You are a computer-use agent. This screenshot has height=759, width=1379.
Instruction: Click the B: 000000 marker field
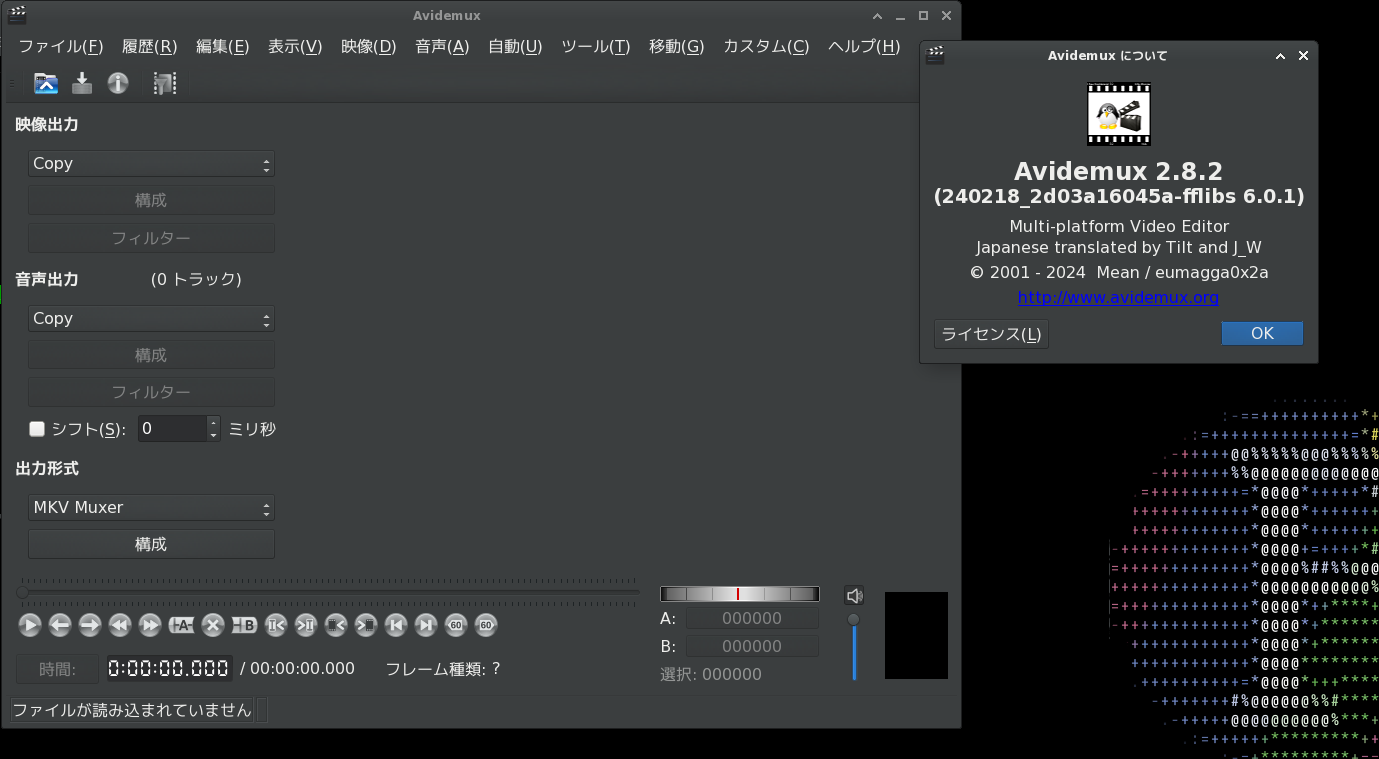click(752, 647)
